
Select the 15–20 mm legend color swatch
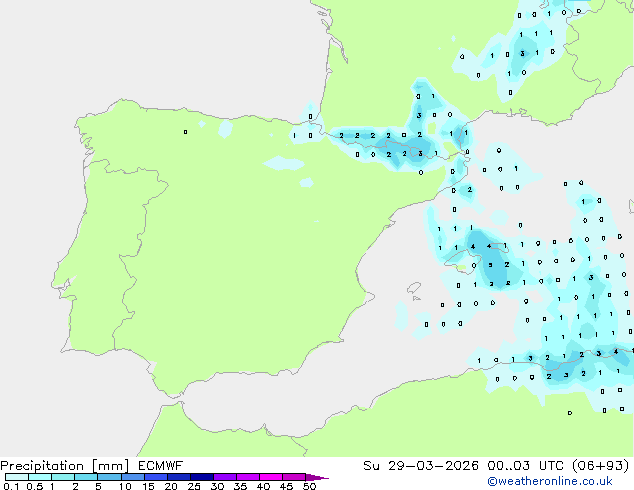pyautogui.click(x=155, y=477)
